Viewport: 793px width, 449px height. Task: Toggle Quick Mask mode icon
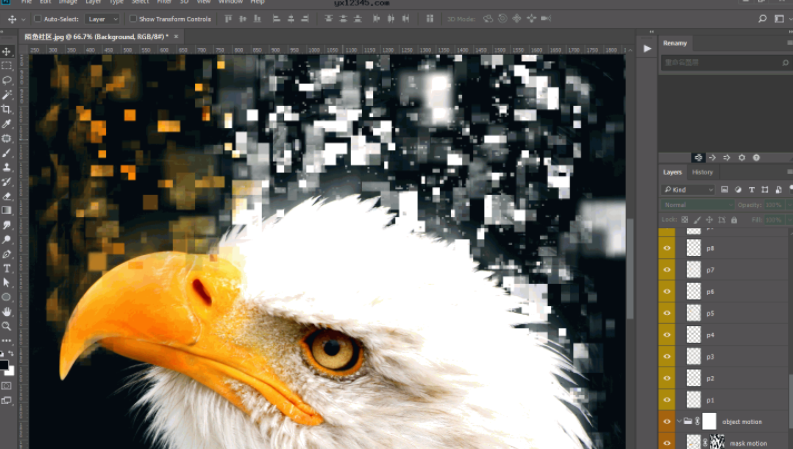pos(6,386)
